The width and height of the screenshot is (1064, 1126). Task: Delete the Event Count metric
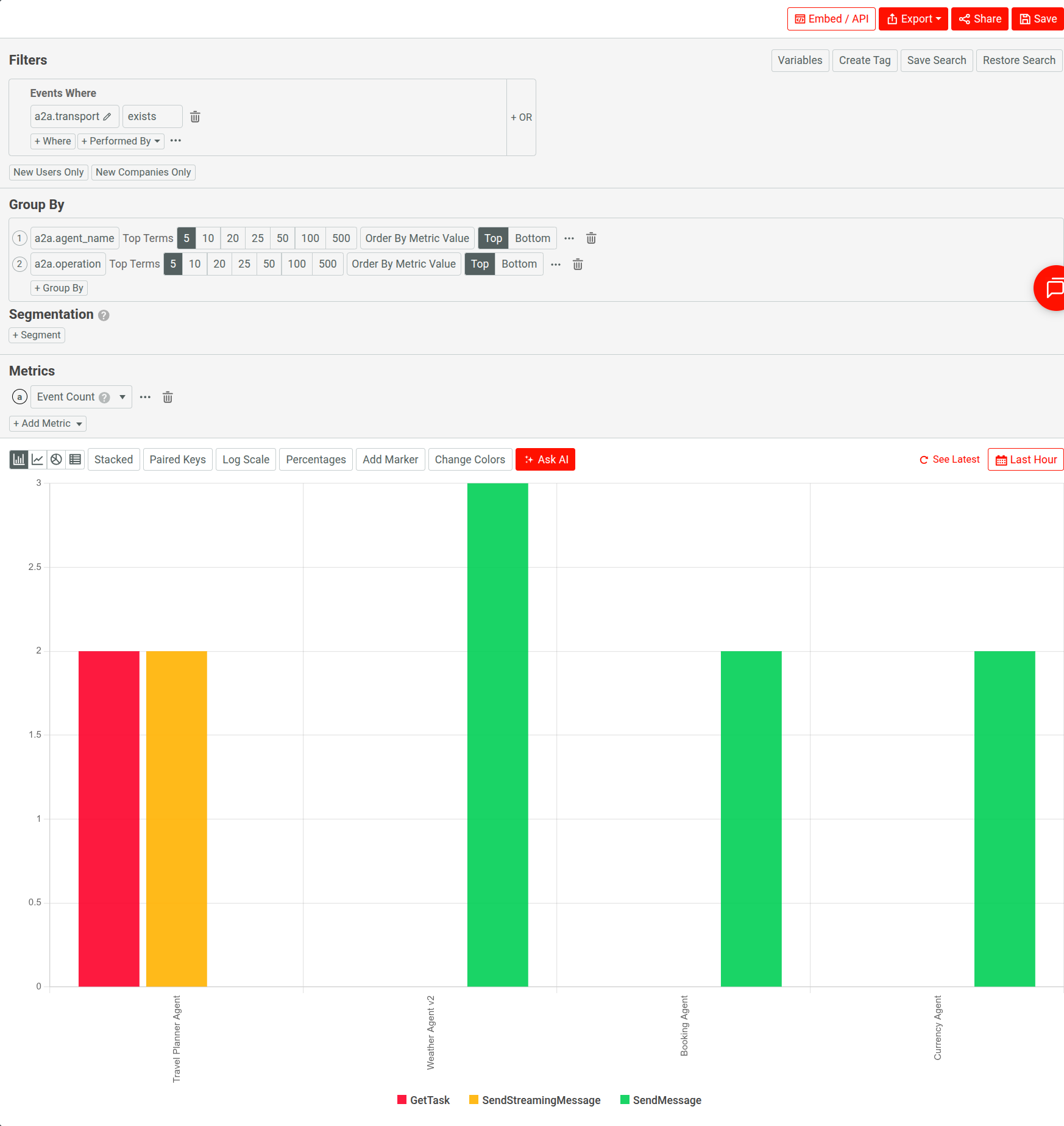(168, 397)
